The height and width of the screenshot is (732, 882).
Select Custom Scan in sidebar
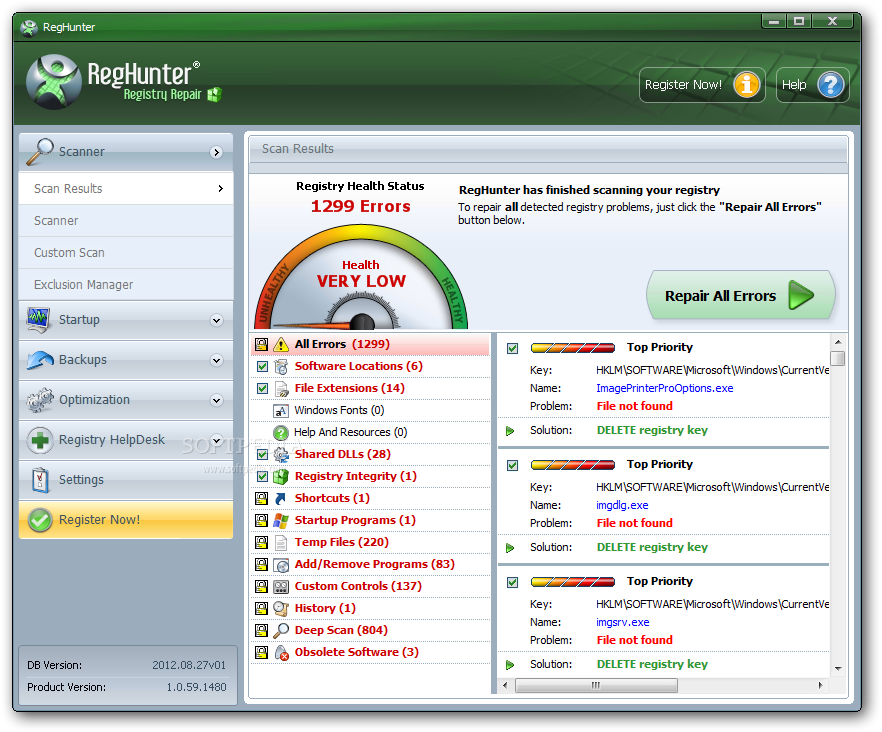click(126, 253)
